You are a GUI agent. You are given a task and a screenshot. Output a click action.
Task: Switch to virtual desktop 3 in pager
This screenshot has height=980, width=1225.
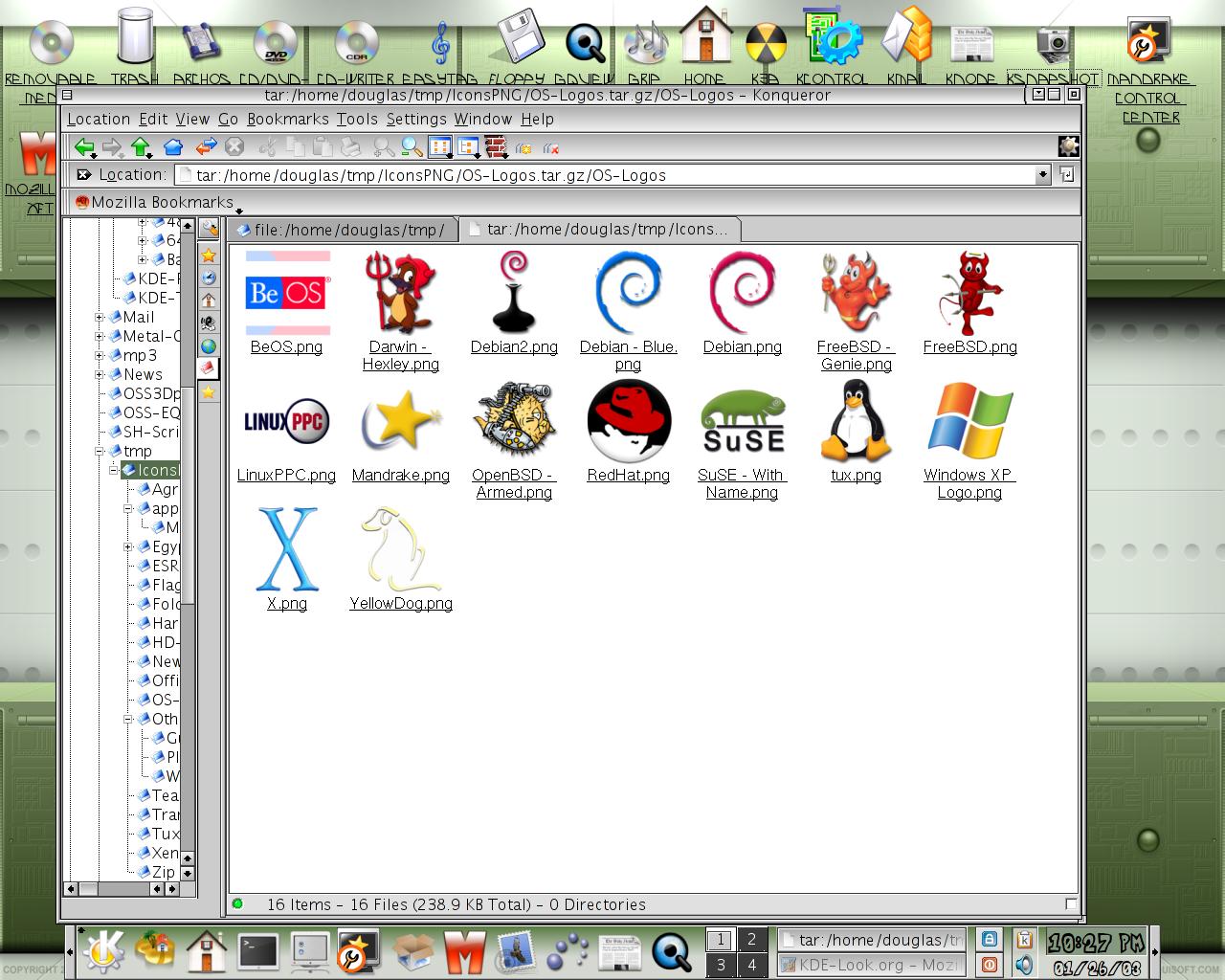[721, 965]
